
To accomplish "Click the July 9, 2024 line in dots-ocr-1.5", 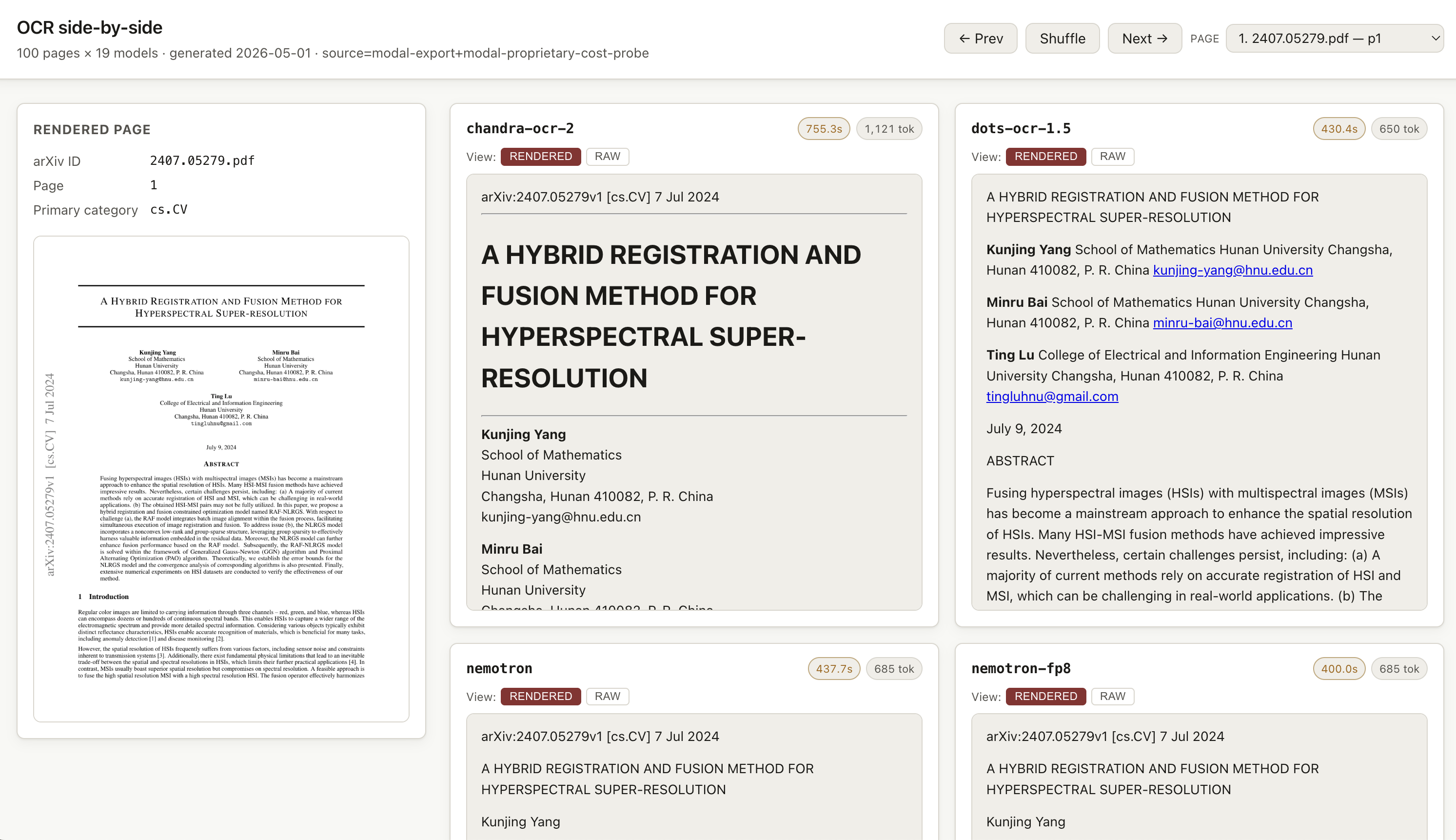I will pos(1024,429).
